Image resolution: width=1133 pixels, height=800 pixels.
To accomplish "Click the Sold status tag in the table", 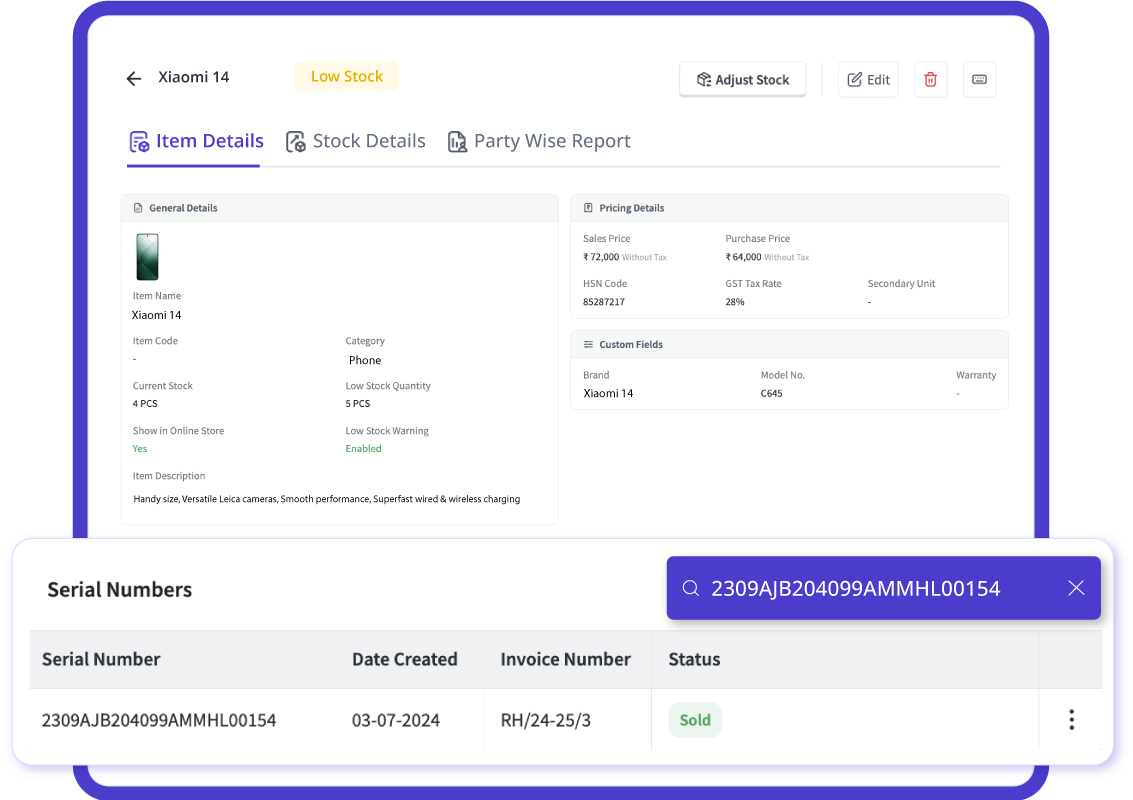I will [695, 719].
